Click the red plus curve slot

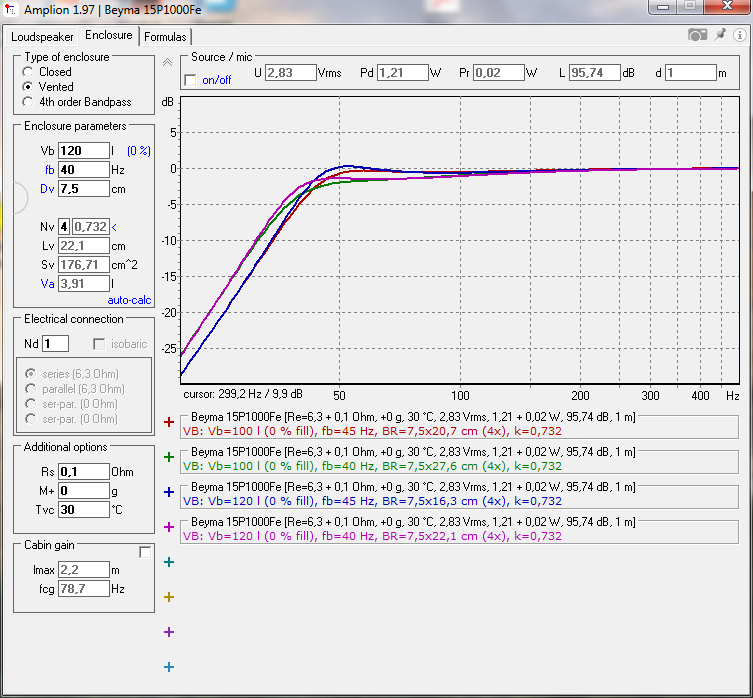click(169, 422)
